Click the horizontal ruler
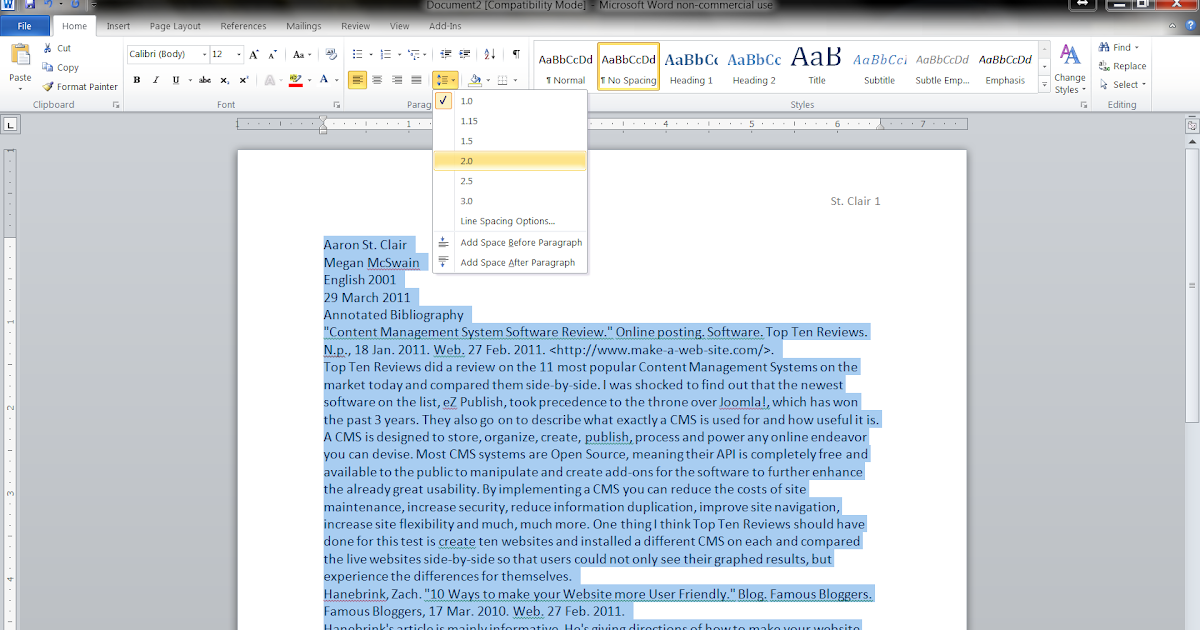The height and width of the screenshot is (630, 1200). click(603, 125)
